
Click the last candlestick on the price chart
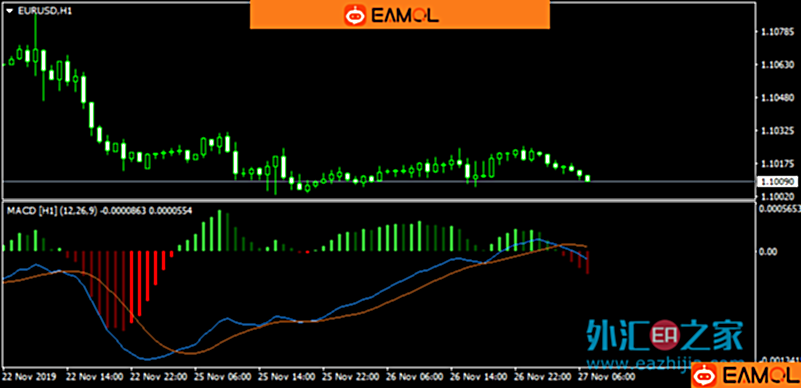click(587, 178)
